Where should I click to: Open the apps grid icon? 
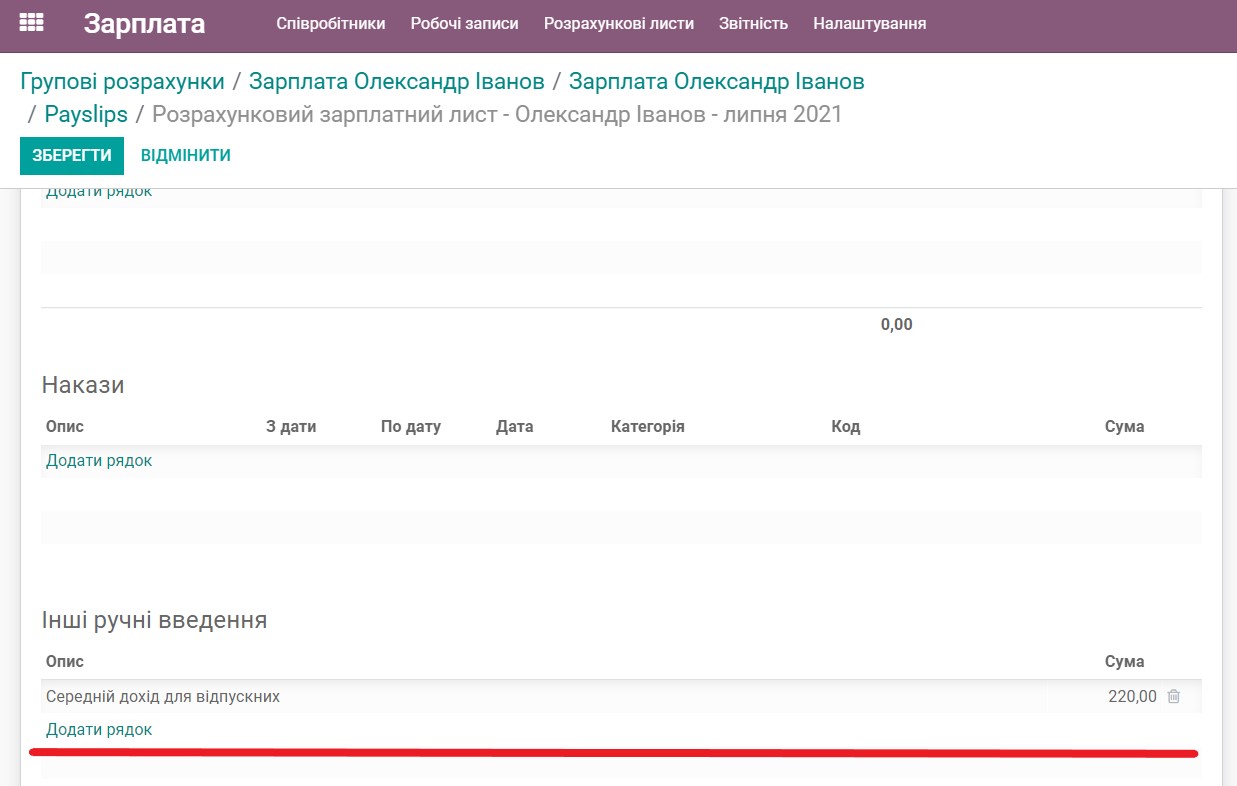tap(31, 22)
